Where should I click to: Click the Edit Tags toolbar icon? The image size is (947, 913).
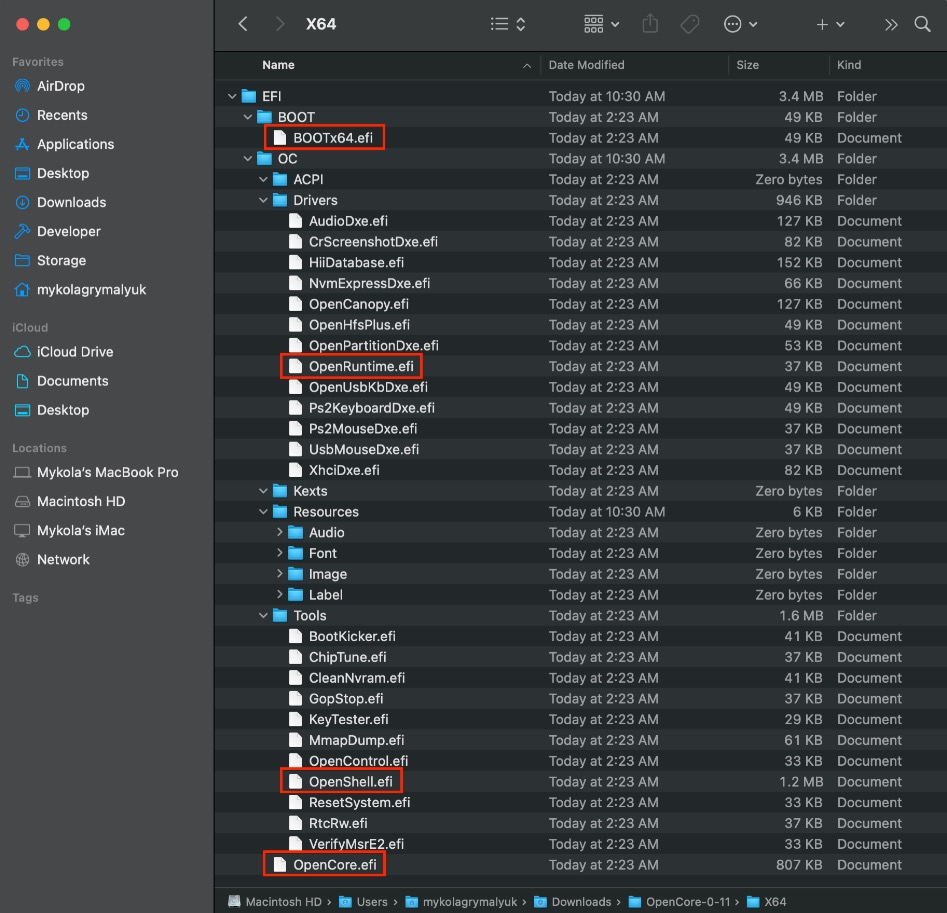coord(690,24)
